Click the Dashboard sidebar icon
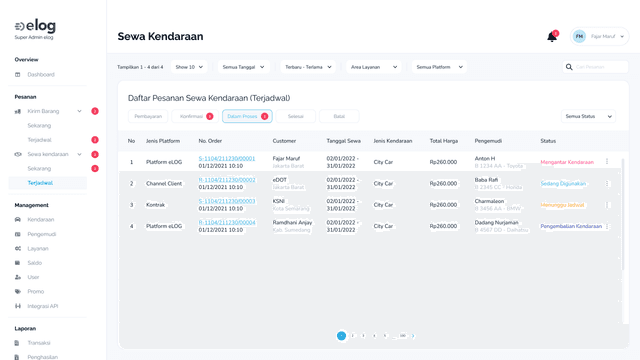Image resolution: width=640 pixels, height=360 pixels. (x=18, y=75)
